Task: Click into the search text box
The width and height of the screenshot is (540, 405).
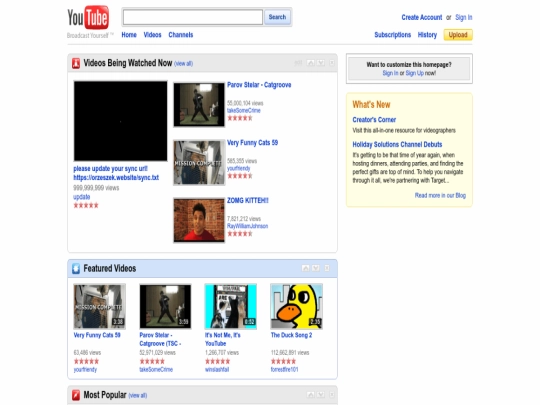Action: tap(193, 17)
